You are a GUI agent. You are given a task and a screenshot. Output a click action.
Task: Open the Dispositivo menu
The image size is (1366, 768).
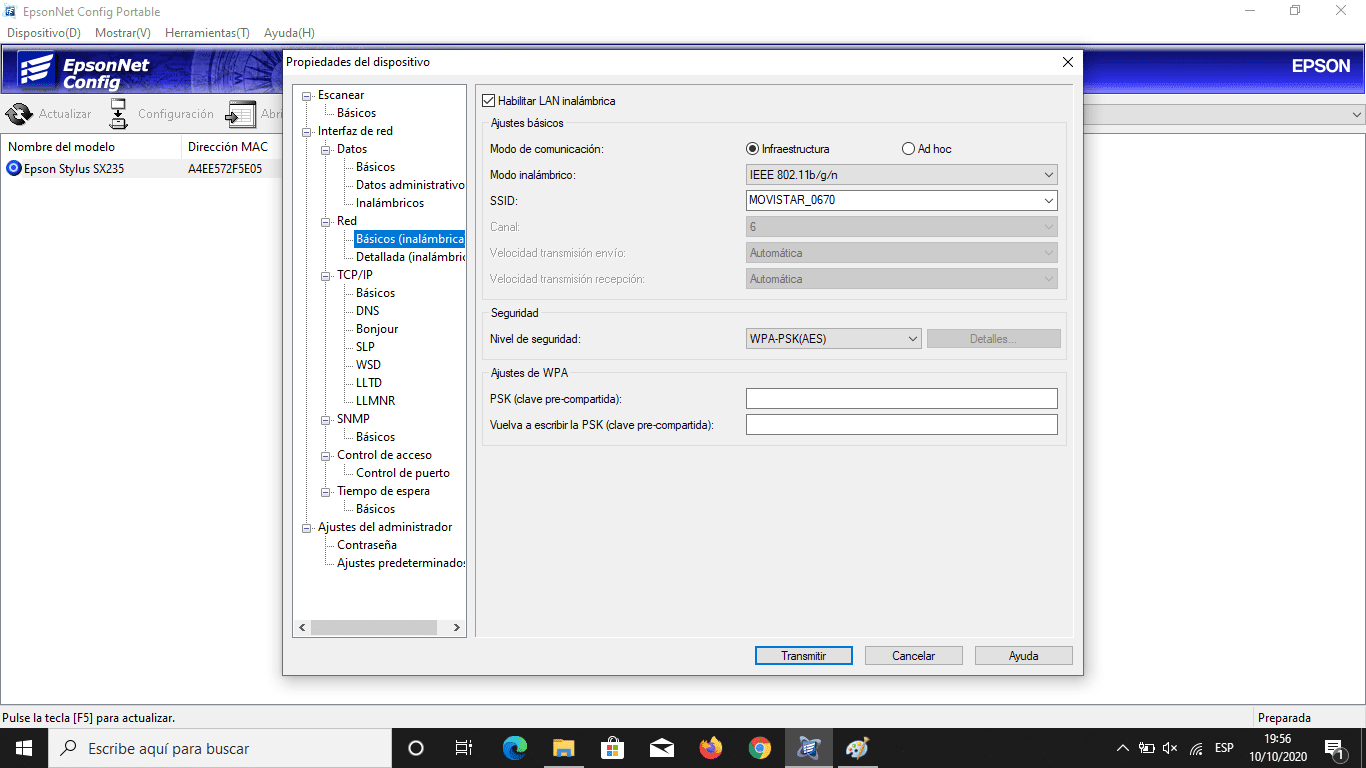point(43,32)
